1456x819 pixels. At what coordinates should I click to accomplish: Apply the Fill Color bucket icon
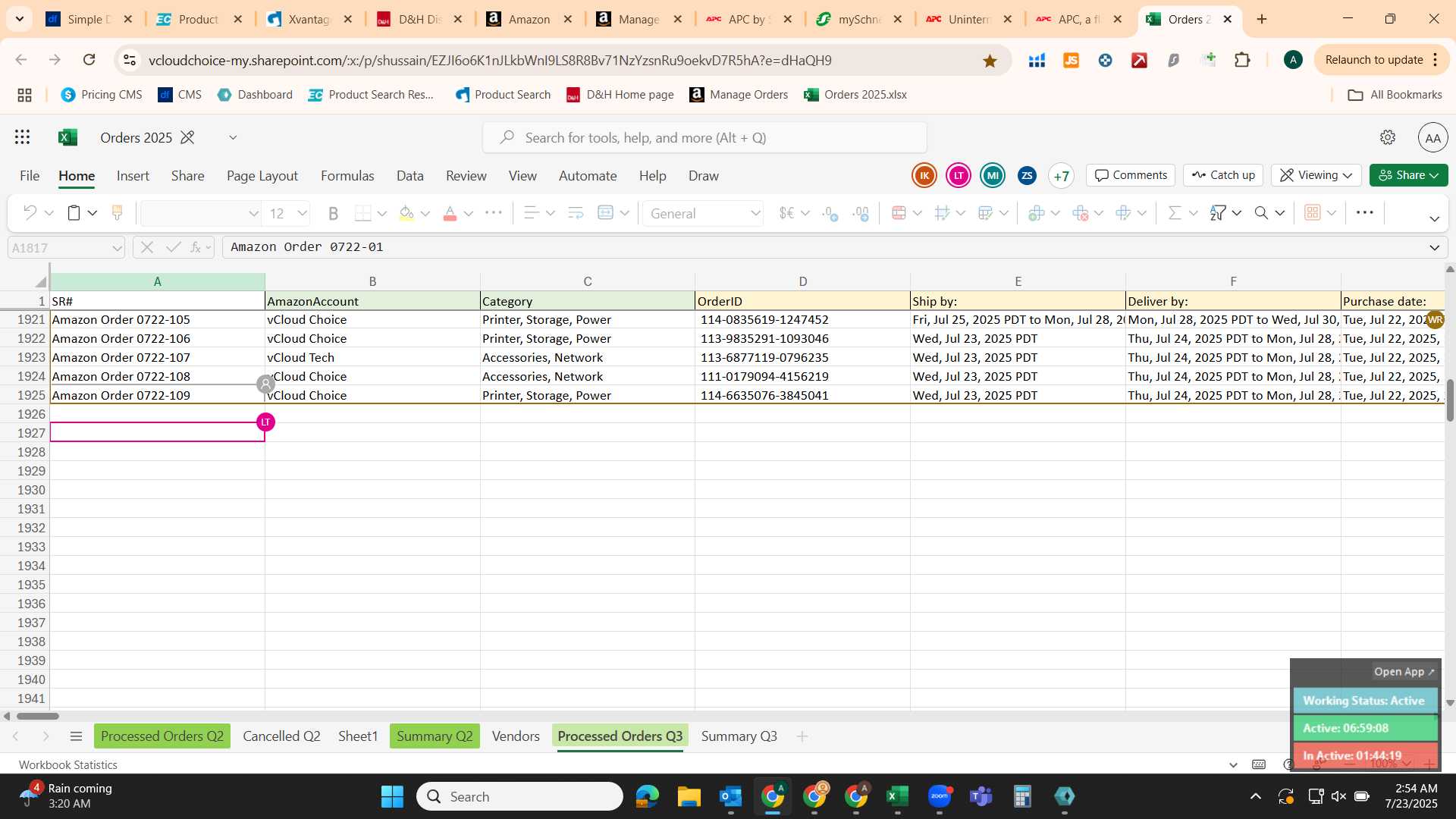click(x=406, y=214)
